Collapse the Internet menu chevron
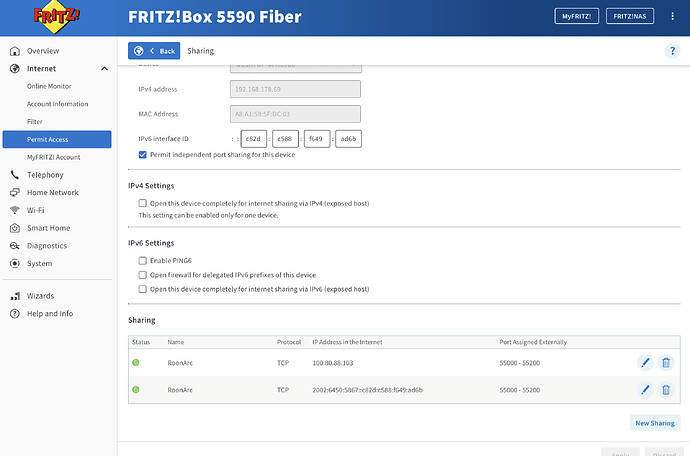This screenshot has height=456, width=690. (104, 69)
